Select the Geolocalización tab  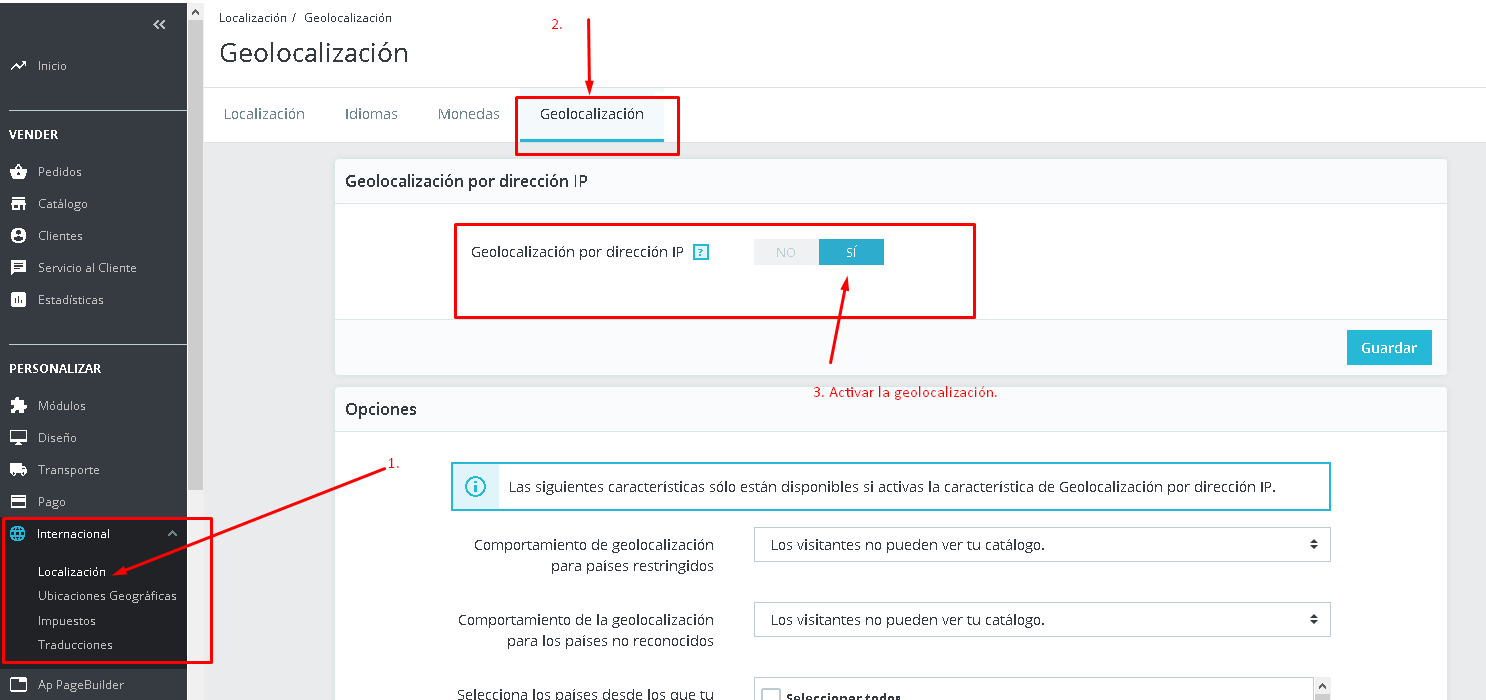[x=592, y=114]
